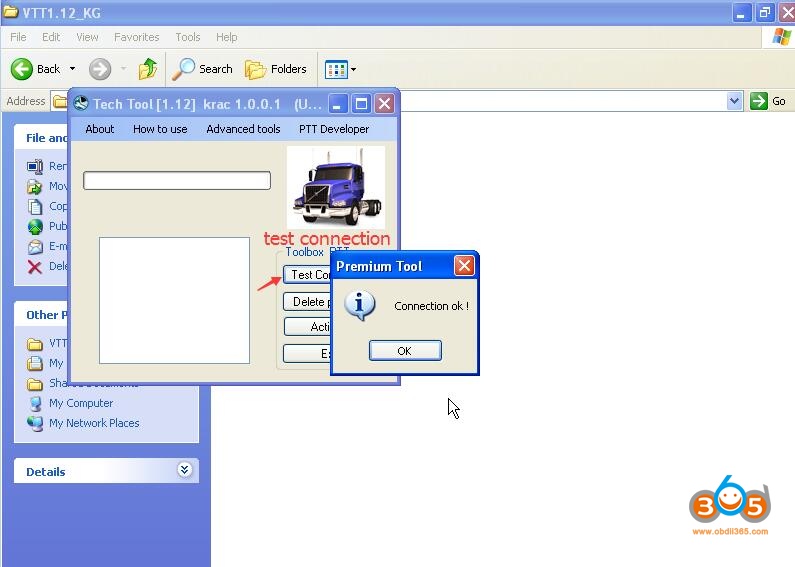Click the My Documents icon in Other Places

pyautogui.click(x=35, y=363)
